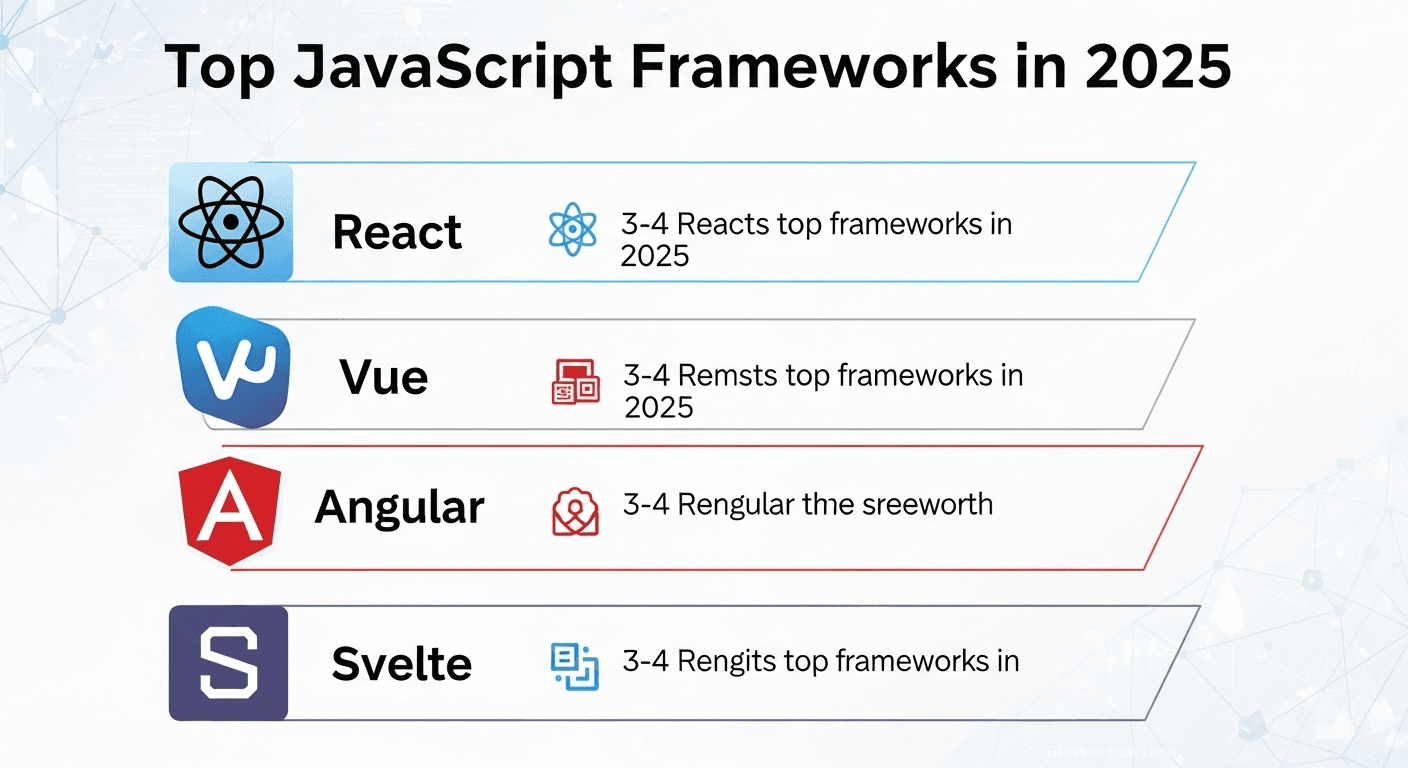The width and height of the screenshot is (1408, 768).
Task: Click small red icon in Vue row
Action: coord(575,381)
